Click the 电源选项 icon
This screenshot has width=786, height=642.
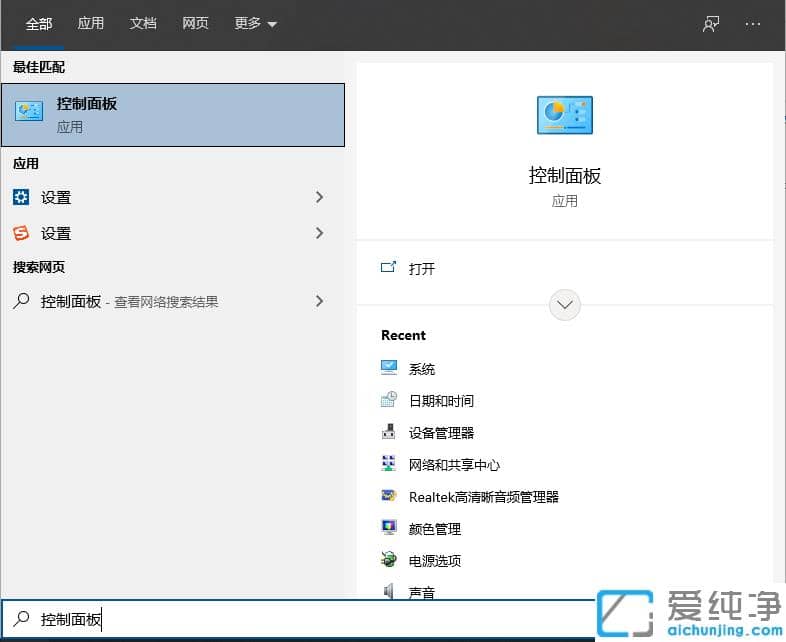tap(389, 560)
